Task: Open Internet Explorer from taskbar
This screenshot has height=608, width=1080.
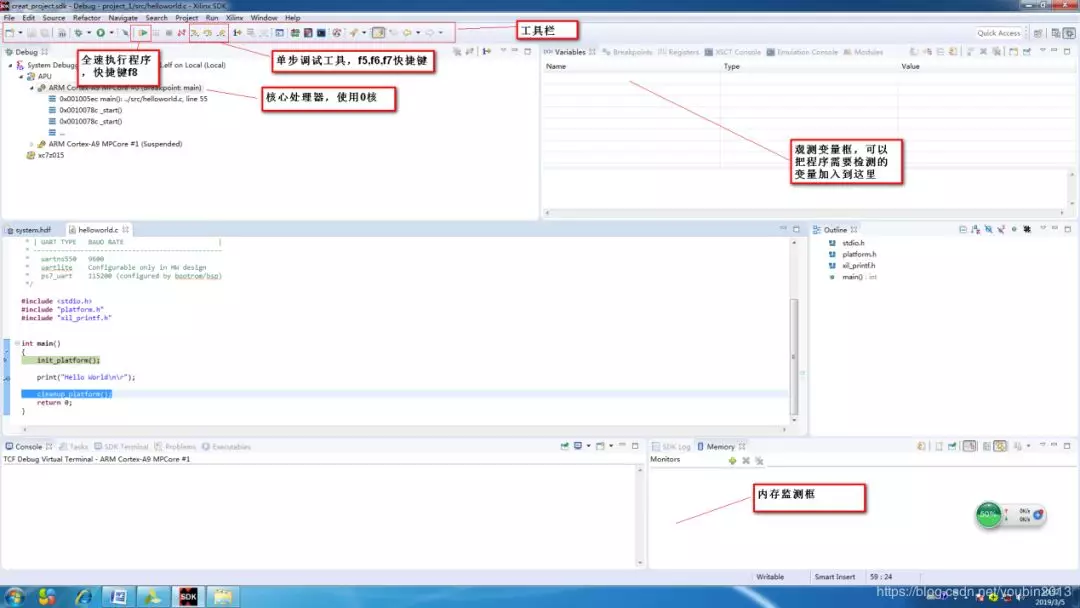Action: [83, 596]
